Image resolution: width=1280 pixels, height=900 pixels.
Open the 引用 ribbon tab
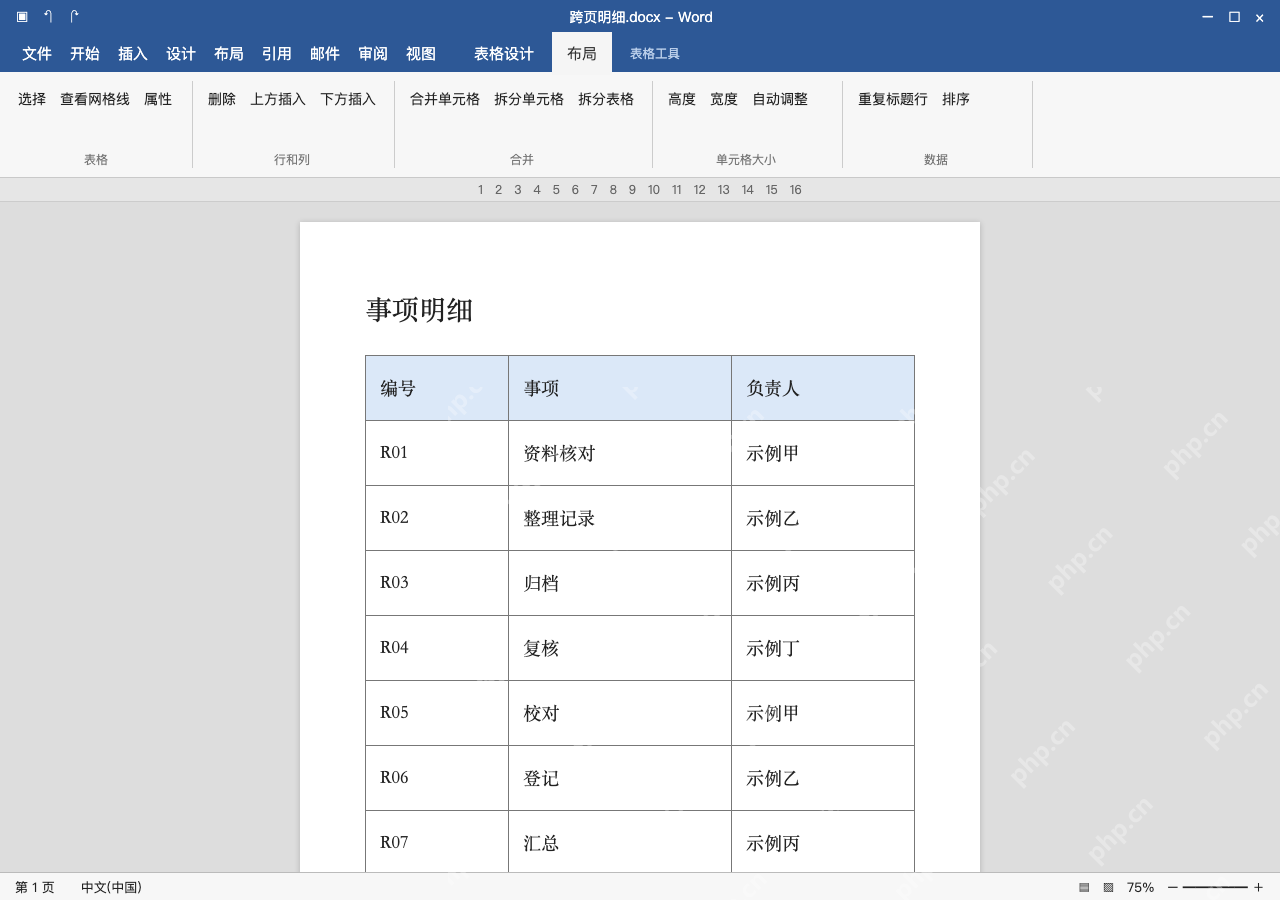[277, 54]
